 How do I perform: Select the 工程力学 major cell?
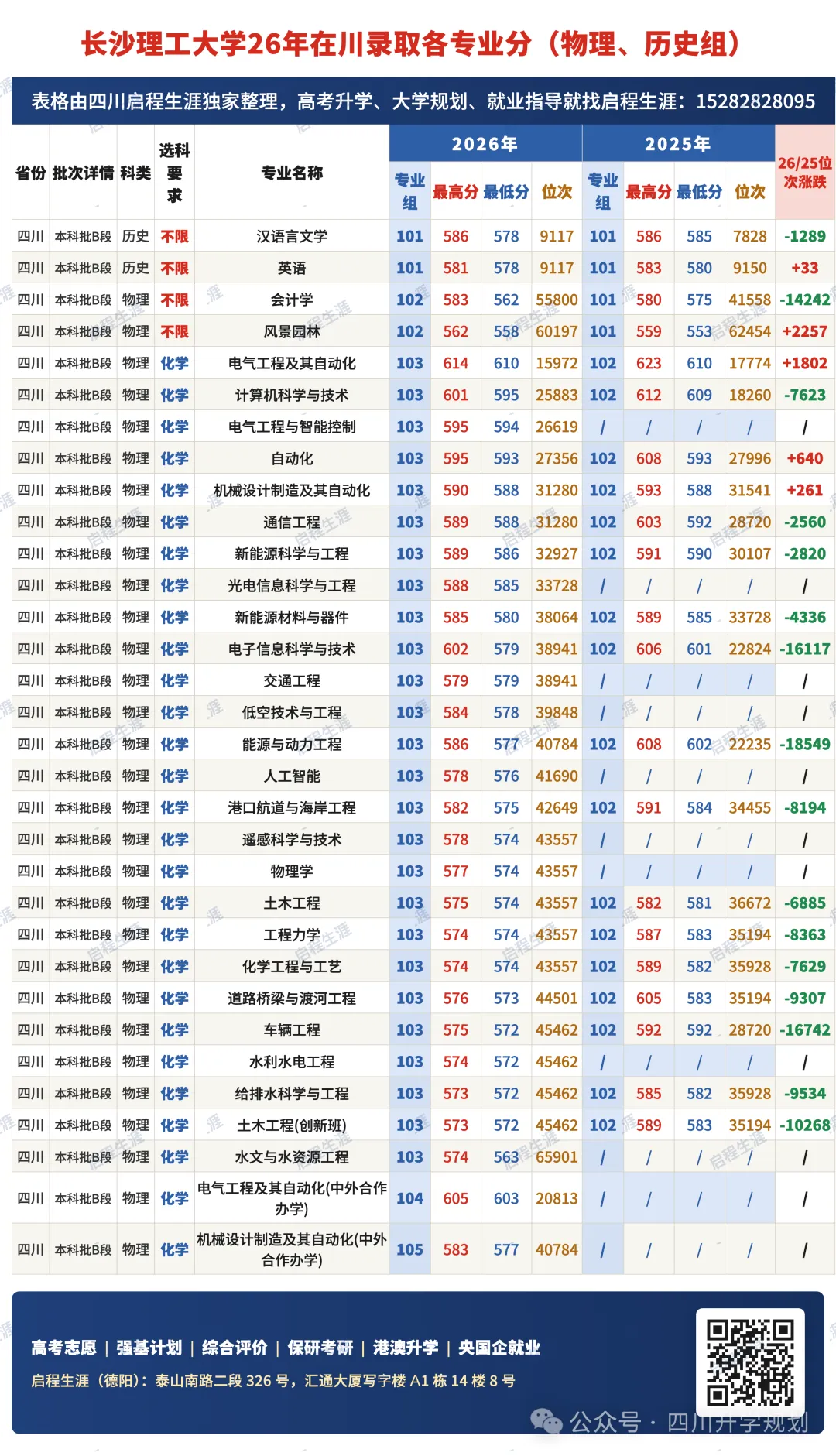coord(292,934)
